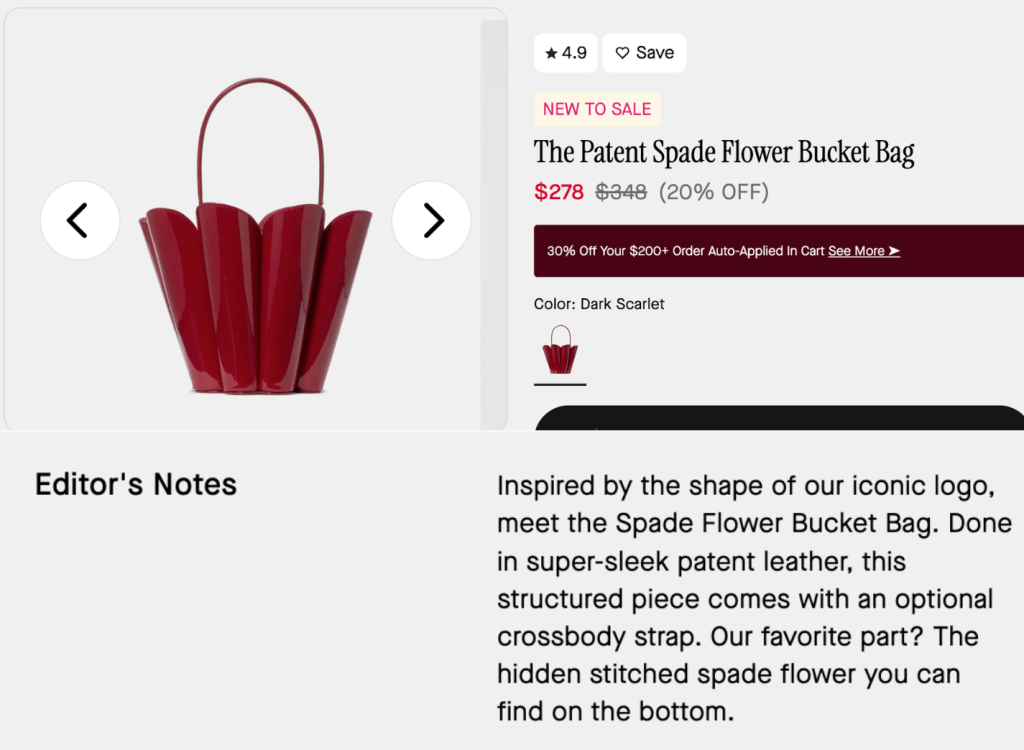
Task: Click the NEW TO SALE badge
Action: tap(597, 109)
